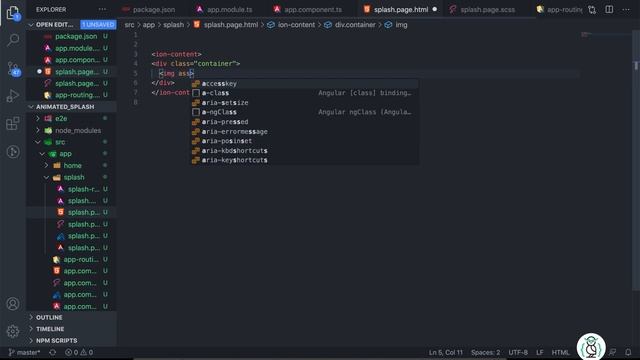Open Run and Debug view
This screenshot has height=360, width=640.
(x=13, y=96)
